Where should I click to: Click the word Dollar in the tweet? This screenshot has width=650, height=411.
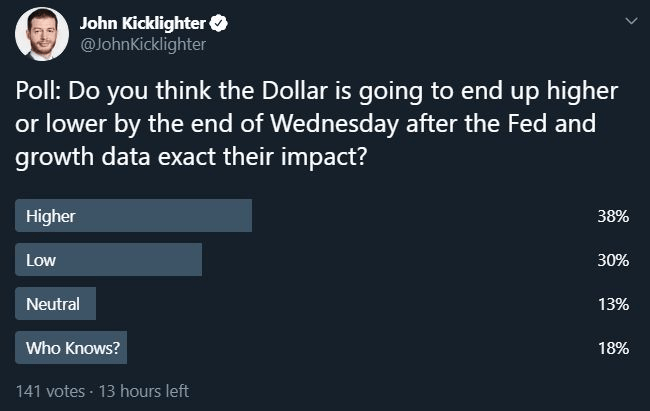click(295, 90)
